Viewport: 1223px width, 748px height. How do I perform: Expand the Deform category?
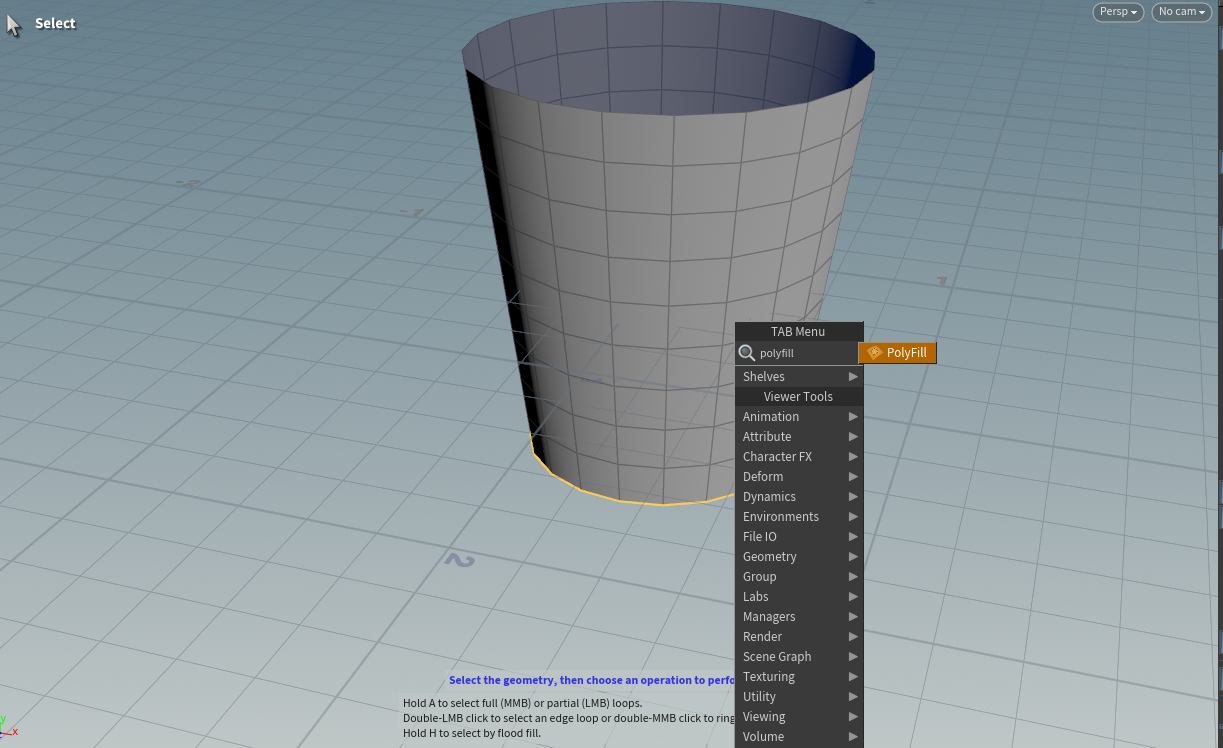coord(798,476)
